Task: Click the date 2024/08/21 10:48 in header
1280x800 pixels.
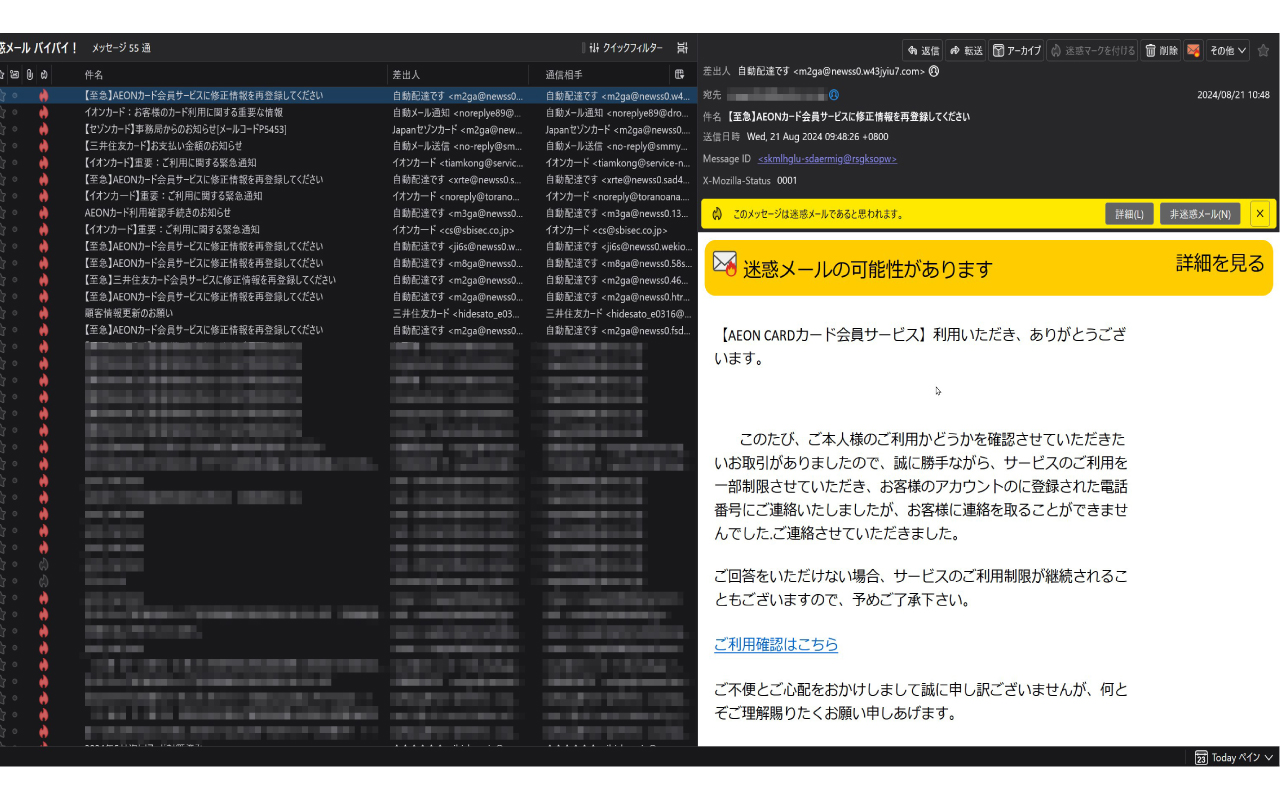Action: coord(1233,95)
